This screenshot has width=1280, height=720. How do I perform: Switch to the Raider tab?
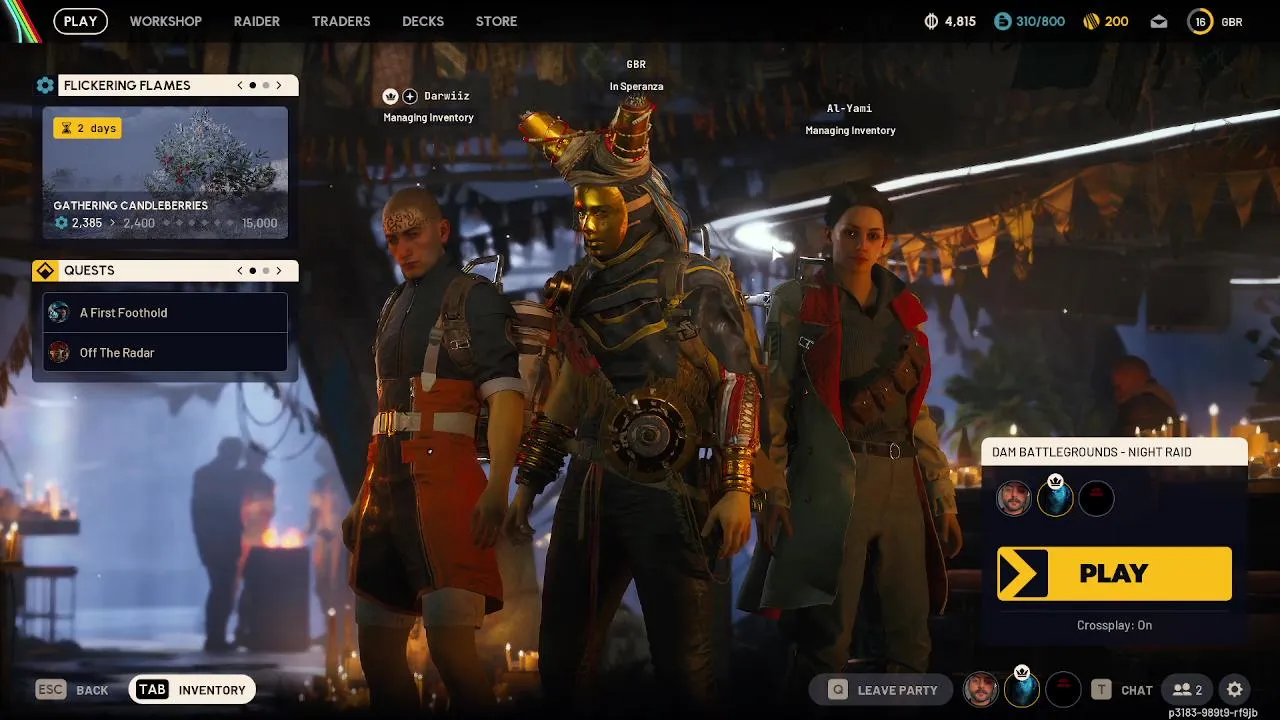[257, 21]
